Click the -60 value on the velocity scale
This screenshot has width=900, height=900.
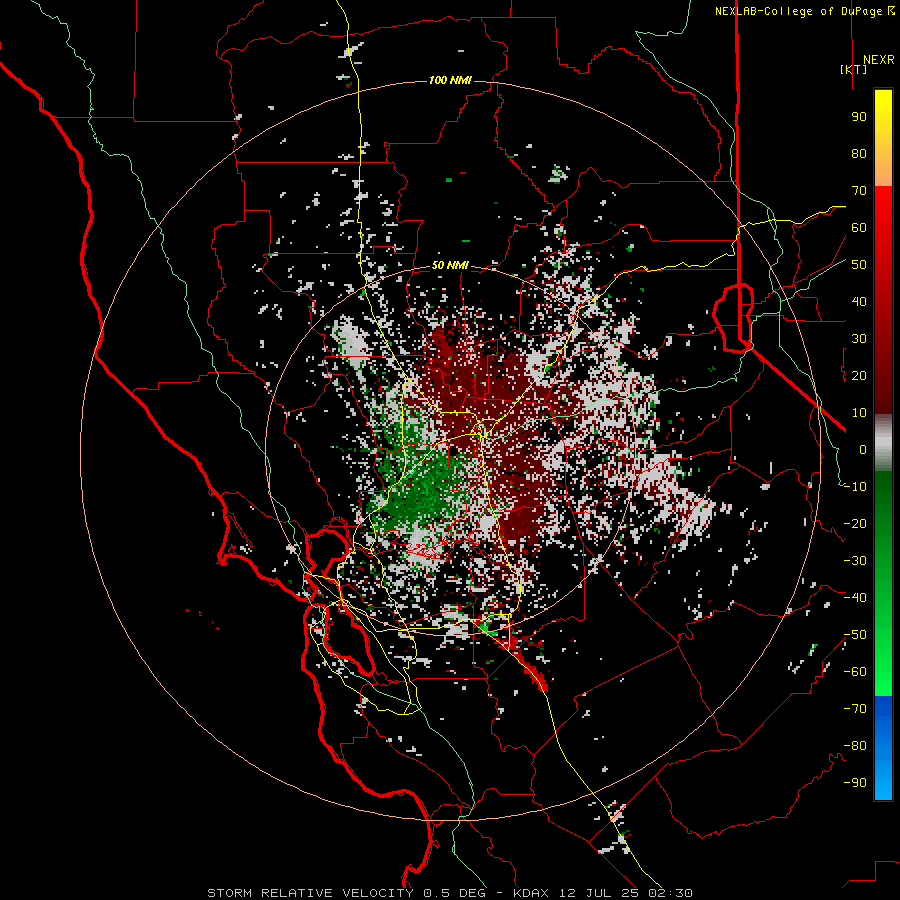855,672
